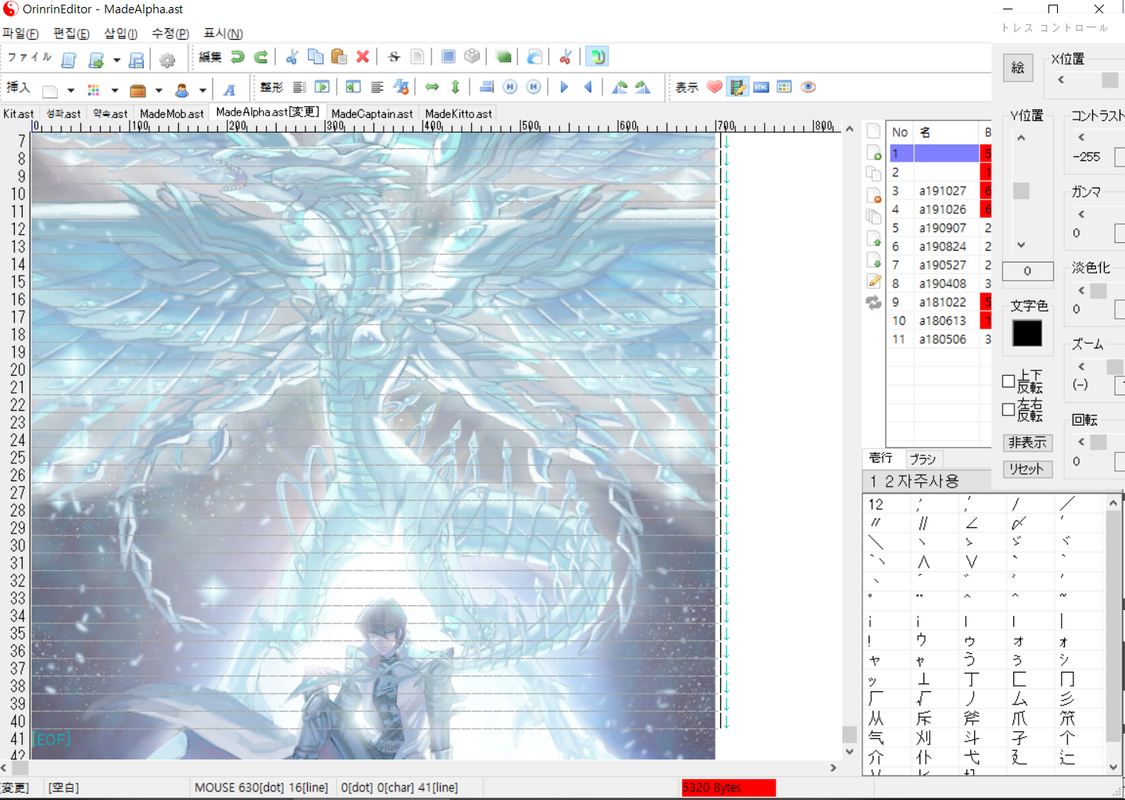Viewport: 1125px width, 800px height.
Task: Open the 편집(E) menu
Action: click(x=71, y=34)
